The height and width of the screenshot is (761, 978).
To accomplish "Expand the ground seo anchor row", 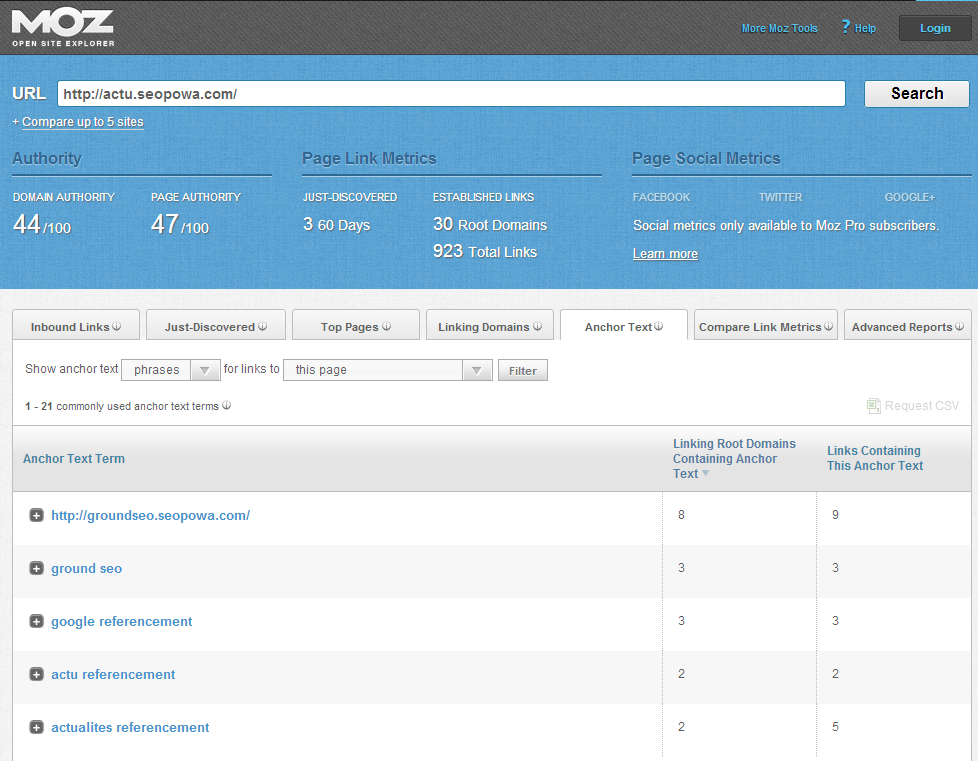I will click(x=36, y=569).
